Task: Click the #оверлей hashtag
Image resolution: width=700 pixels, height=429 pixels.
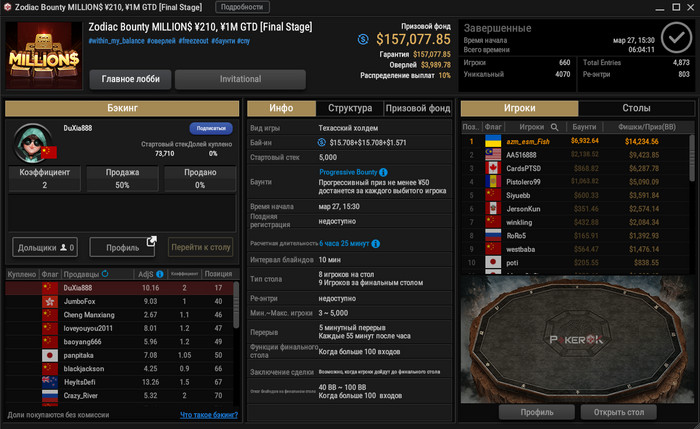Action: click(x=161, y=41)
